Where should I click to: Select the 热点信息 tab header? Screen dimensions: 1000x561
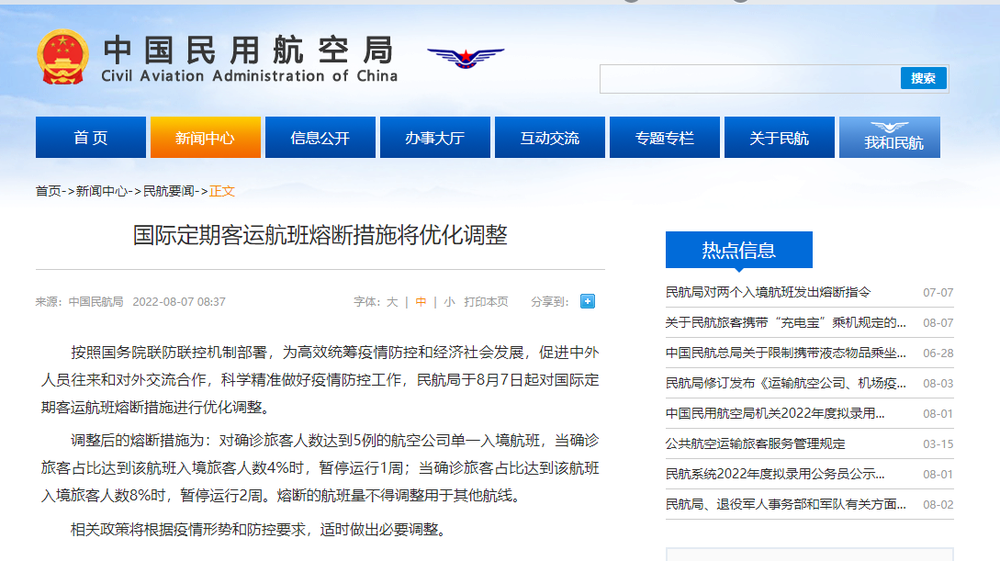739,250
